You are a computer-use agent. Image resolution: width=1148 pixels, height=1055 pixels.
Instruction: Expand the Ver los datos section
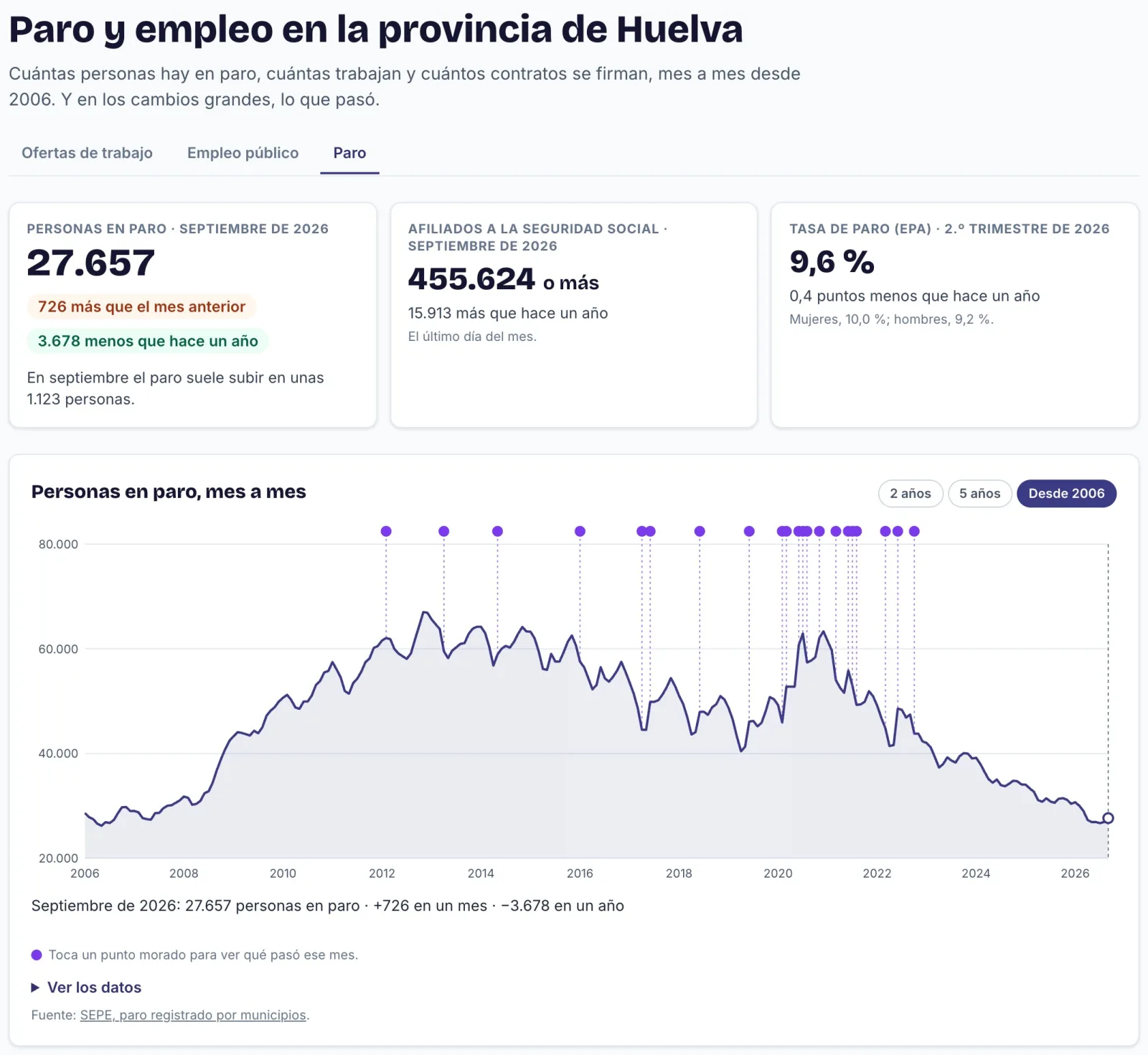pyautogui.click(x=86, y=988)
